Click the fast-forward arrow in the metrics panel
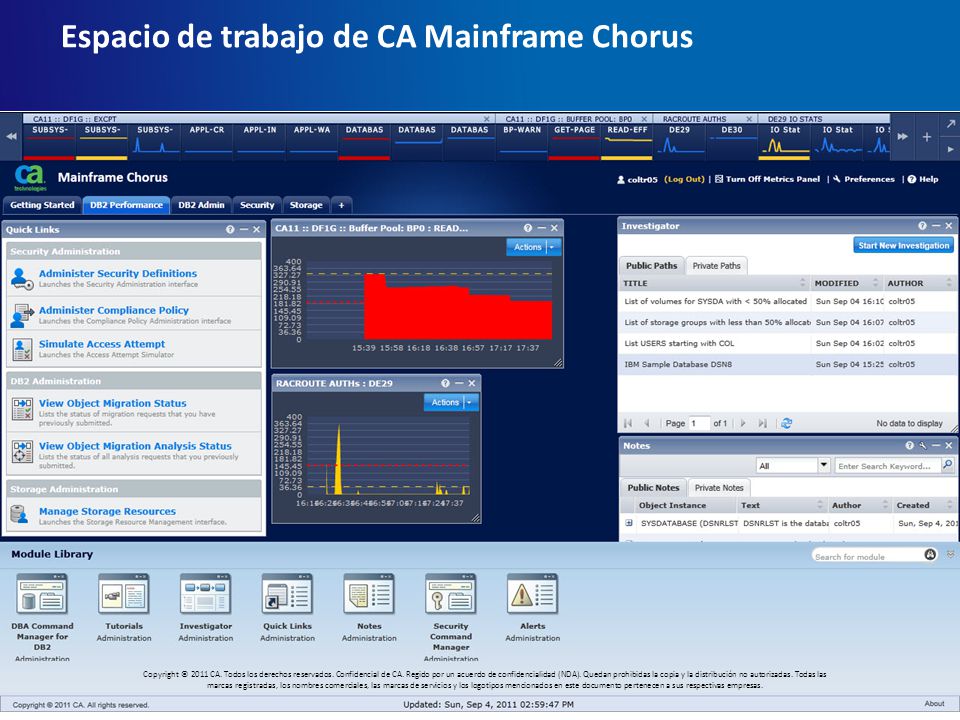 click(x=902, y=137)
